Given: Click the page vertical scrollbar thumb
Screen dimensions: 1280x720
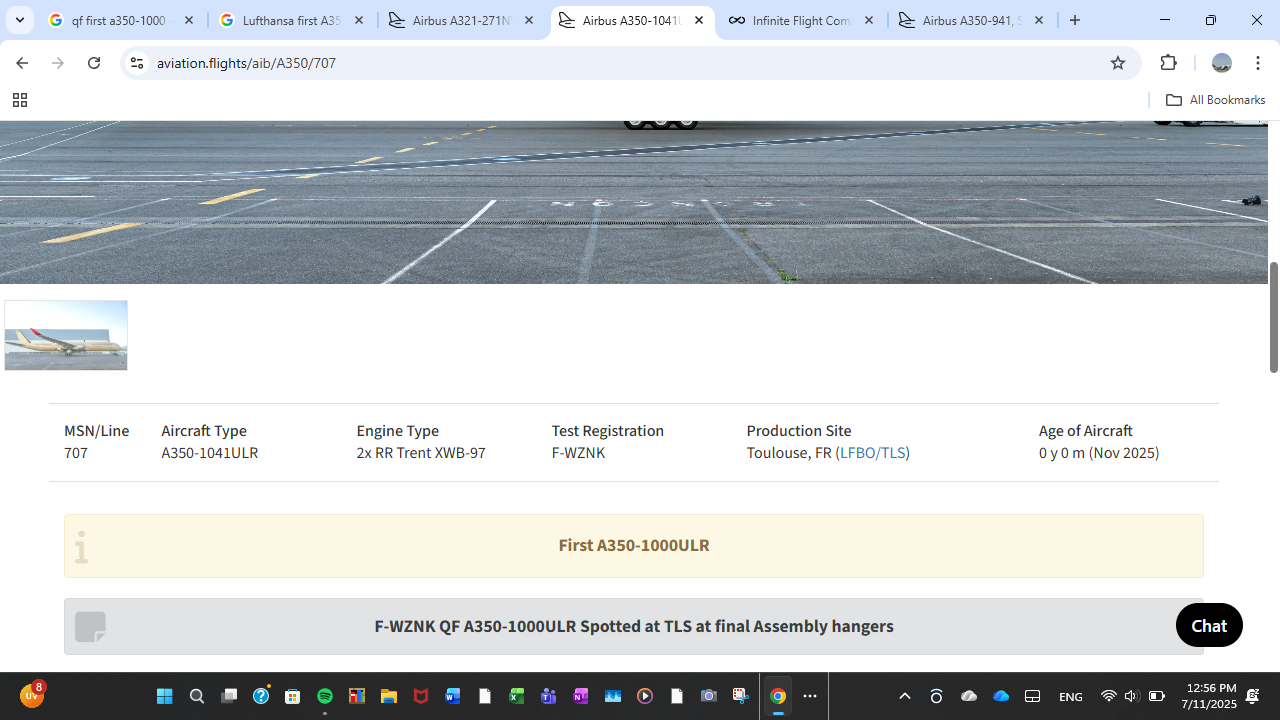Looking at the screenshot, I should click(1274, 317).
